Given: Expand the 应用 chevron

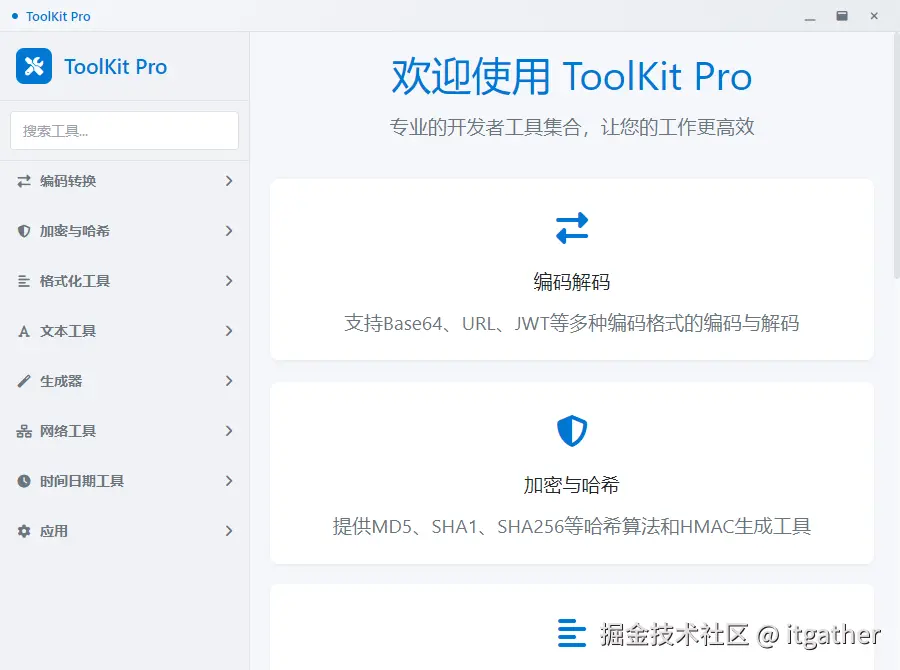Looking at the screenshot, I should pos(228,530).
